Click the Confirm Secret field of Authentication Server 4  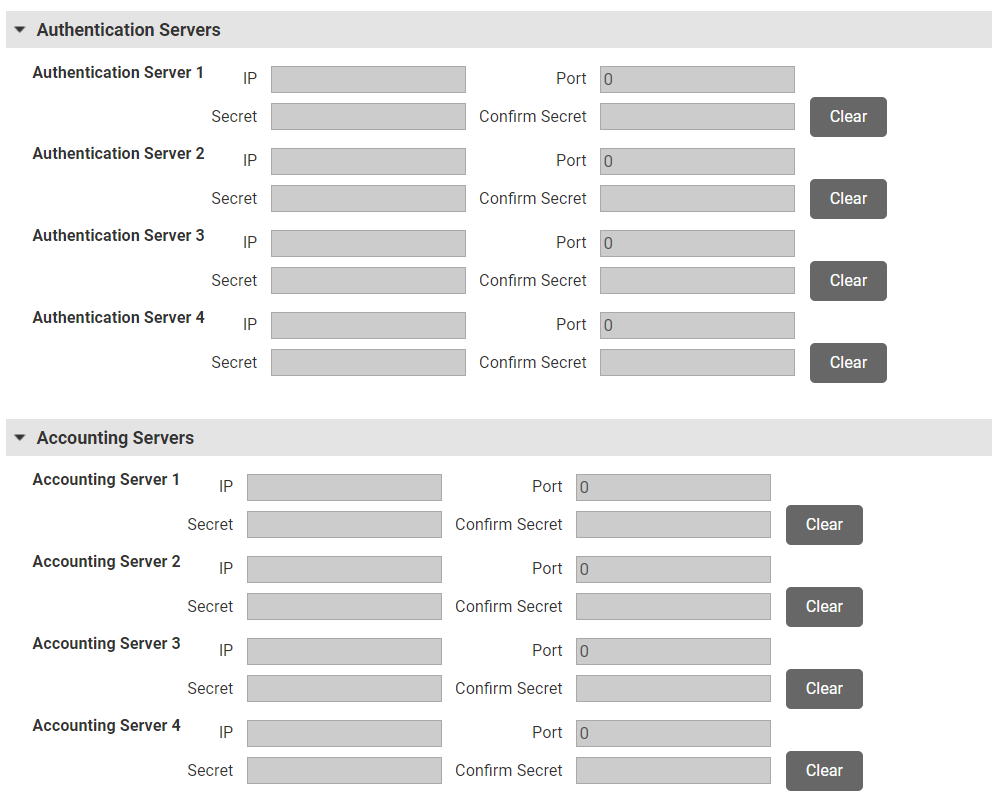[697, 363]
